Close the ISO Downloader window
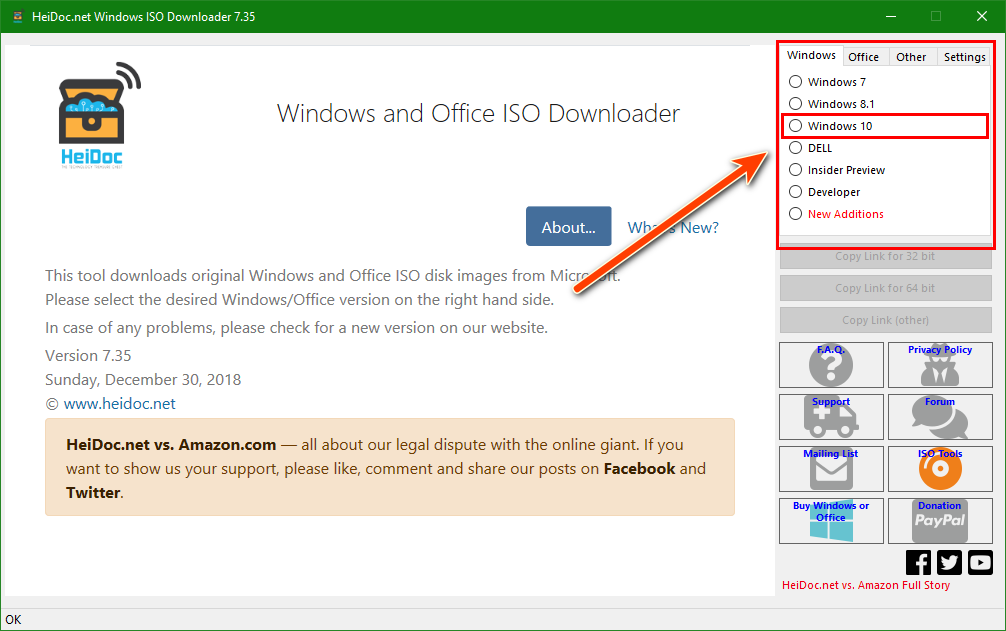1006x631 pixels. [982, 16]
